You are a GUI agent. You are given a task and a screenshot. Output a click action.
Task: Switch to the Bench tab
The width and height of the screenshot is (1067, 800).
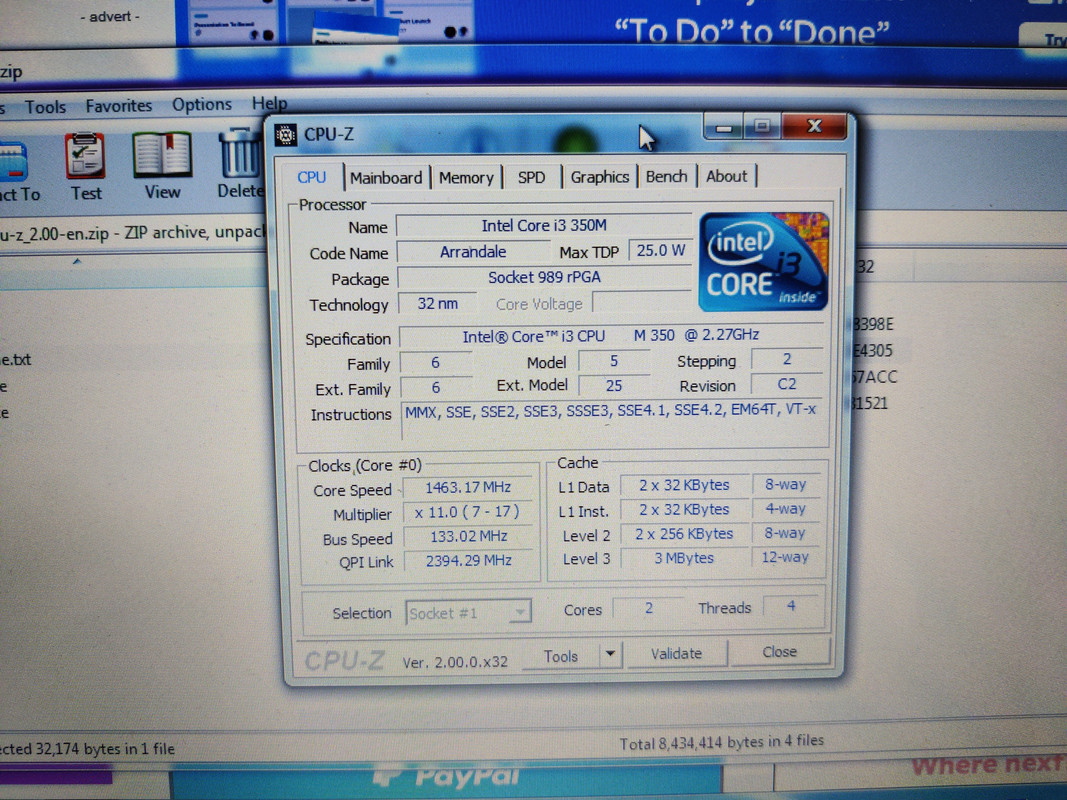click(x=666, y=176)
